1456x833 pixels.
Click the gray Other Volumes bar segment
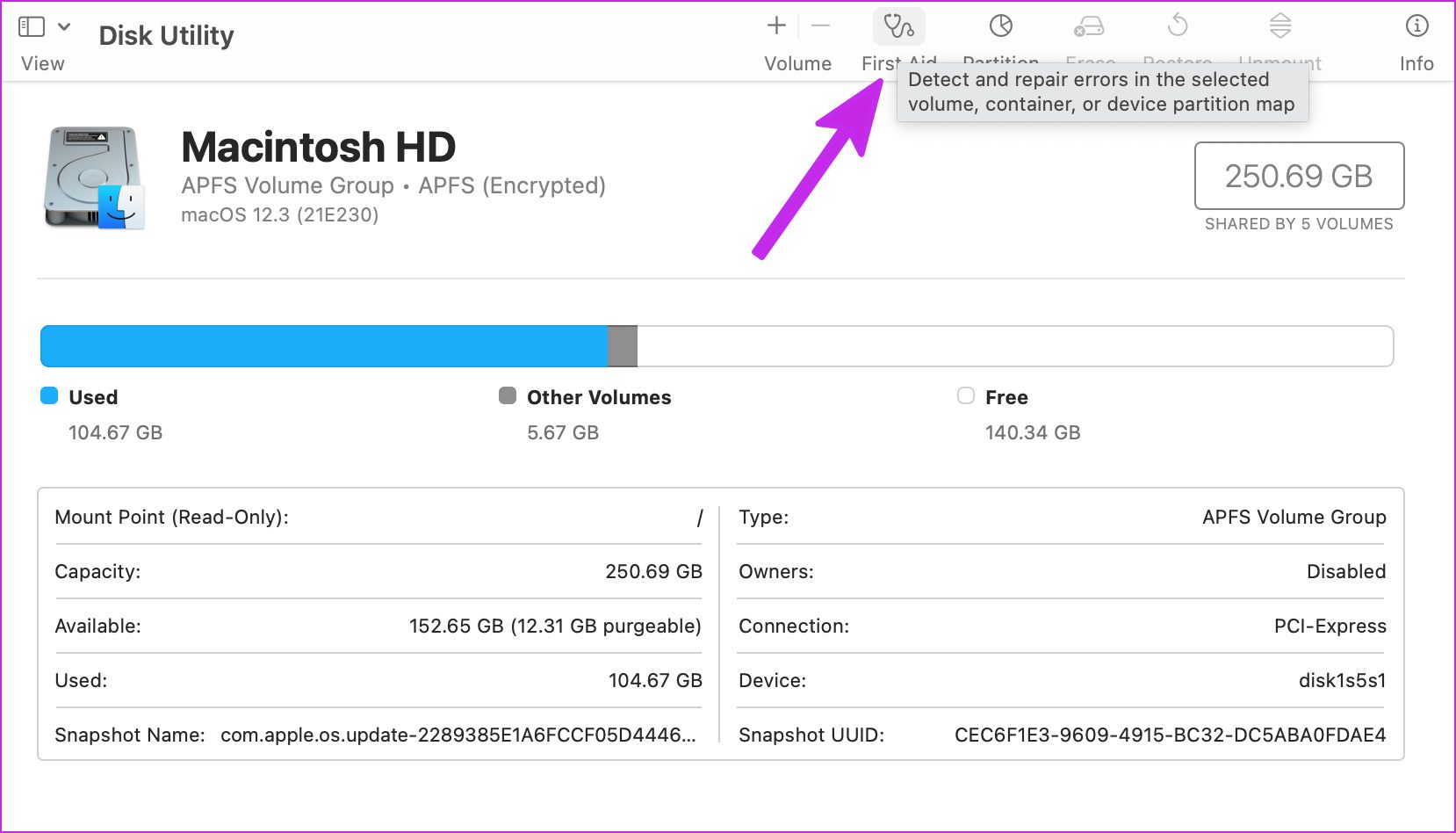[x=623, y=346]
